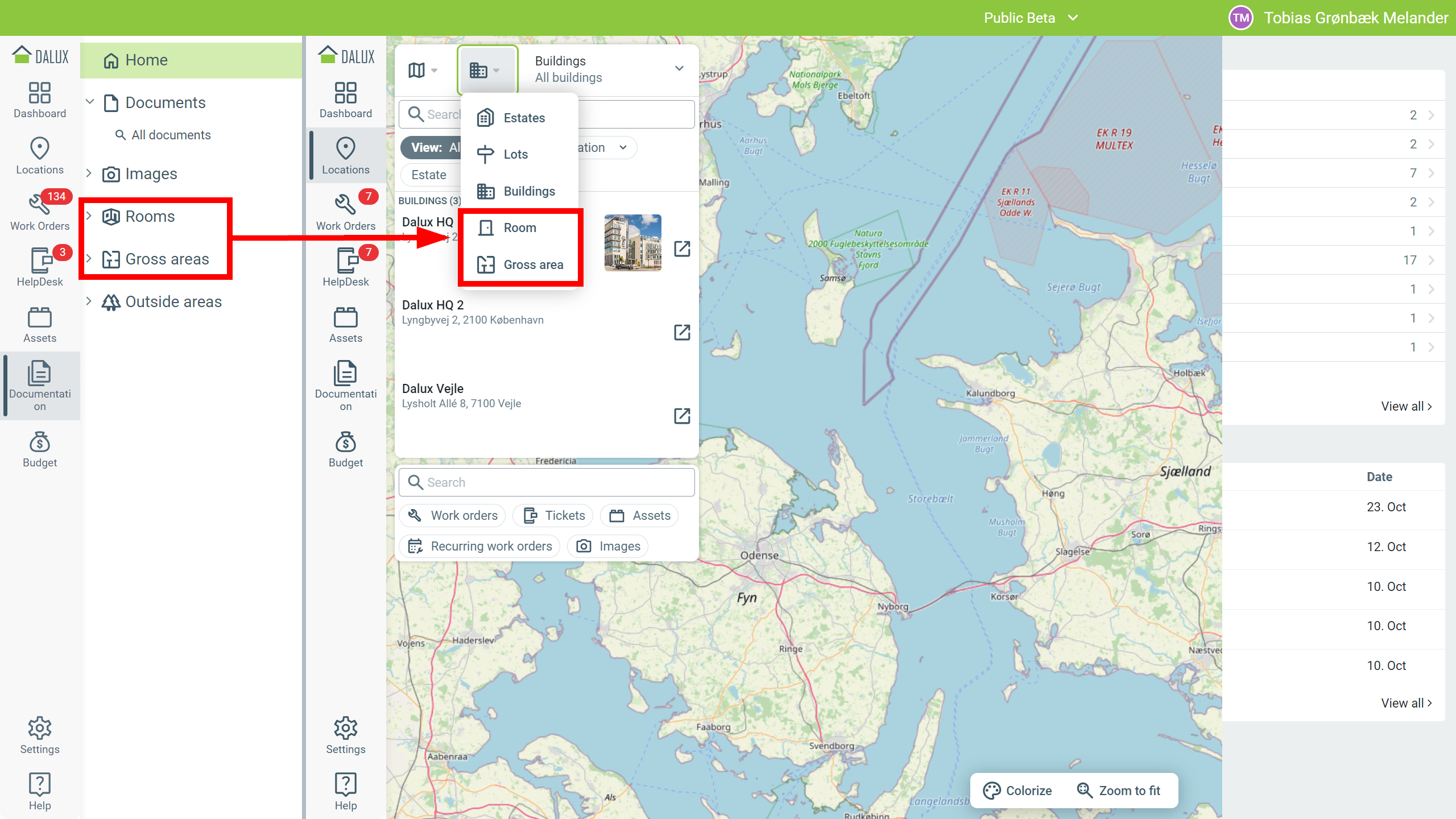Open Budget in the left sidebar
1456x819 pixels.
coord(40,449)
